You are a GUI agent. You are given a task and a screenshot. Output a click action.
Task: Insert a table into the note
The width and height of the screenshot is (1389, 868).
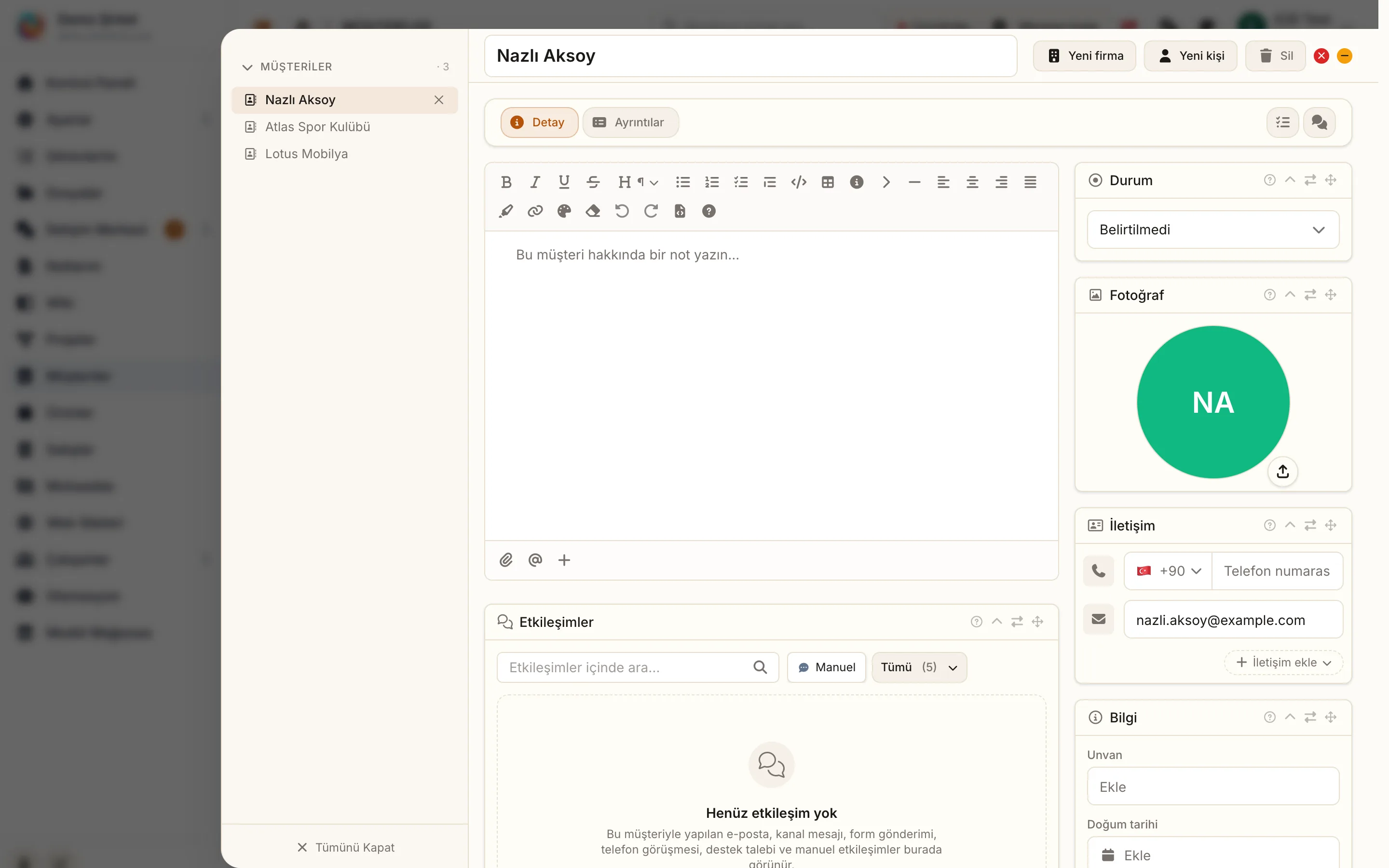(828, 182)
